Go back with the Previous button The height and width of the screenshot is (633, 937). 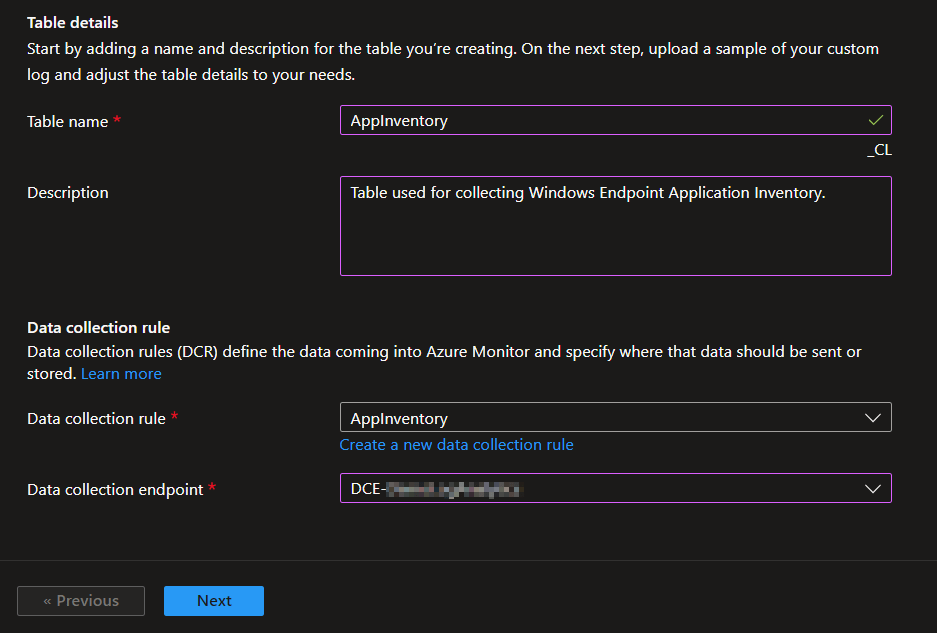pos(81,601)
